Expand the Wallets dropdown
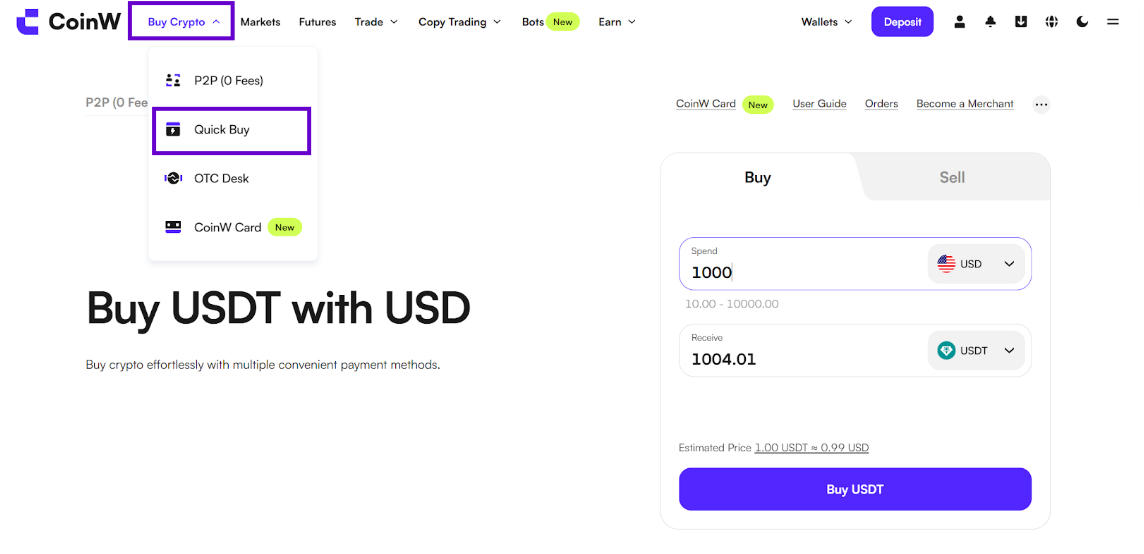Image resolution: width=1144 pixels, height=554 pixels. 827,22
